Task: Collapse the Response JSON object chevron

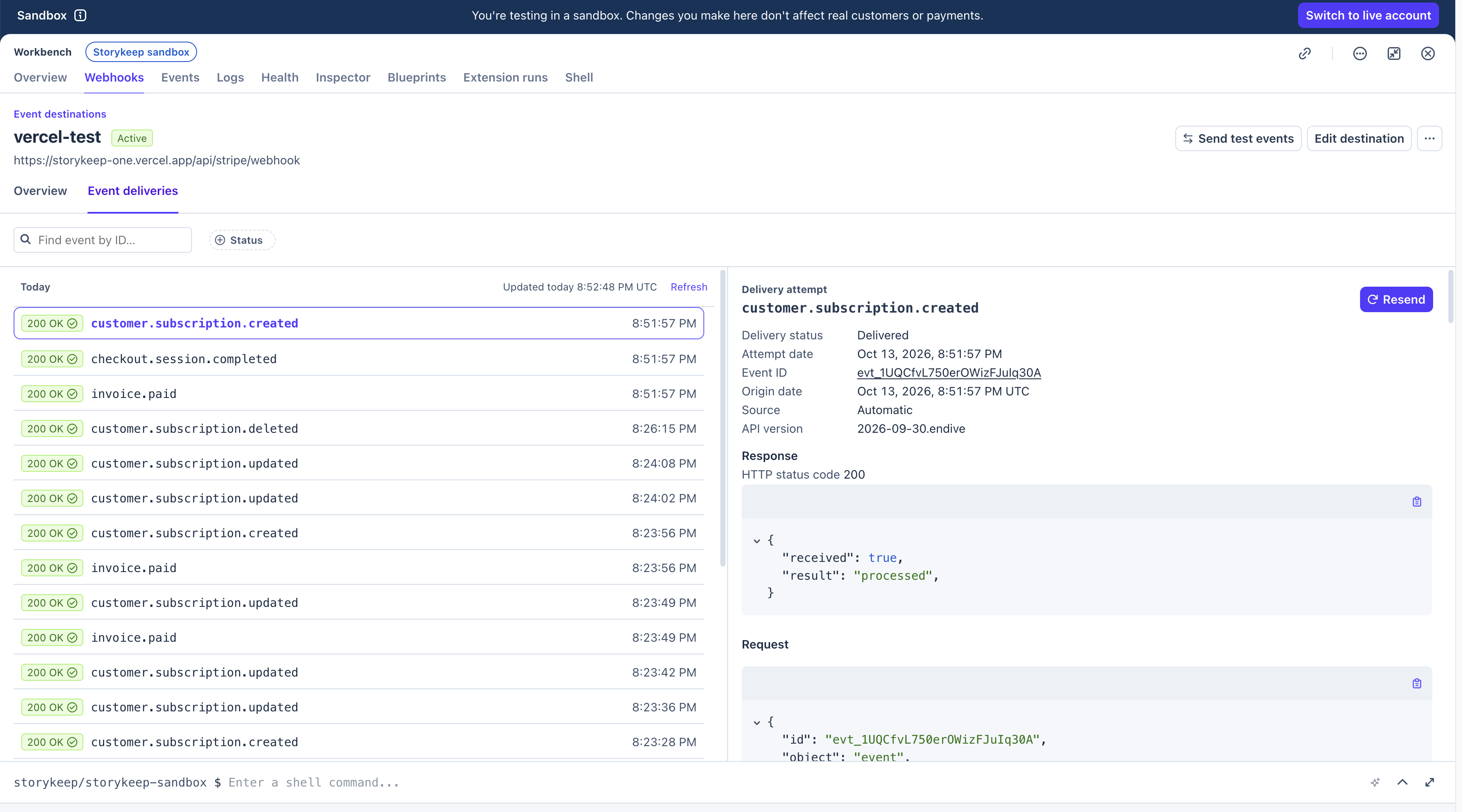Action: [x=756, y=541]
